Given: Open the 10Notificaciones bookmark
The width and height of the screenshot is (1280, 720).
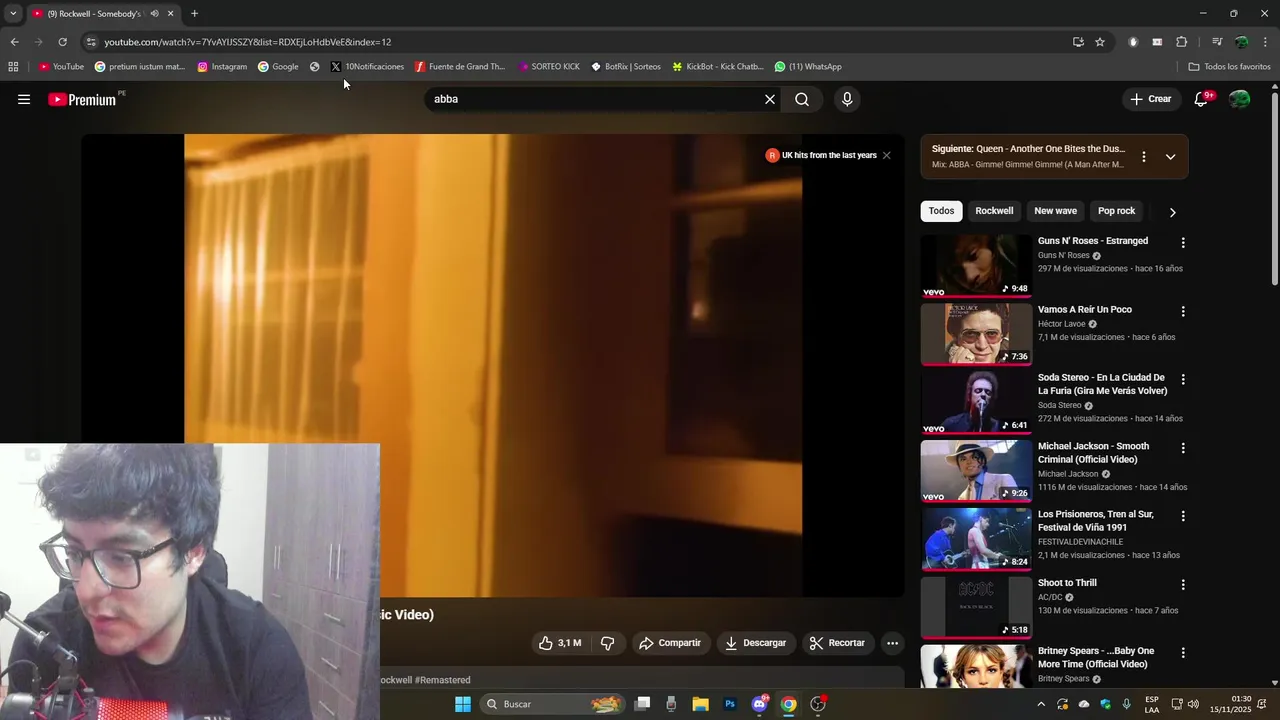Looking at the screenshot, I should 367,67.
